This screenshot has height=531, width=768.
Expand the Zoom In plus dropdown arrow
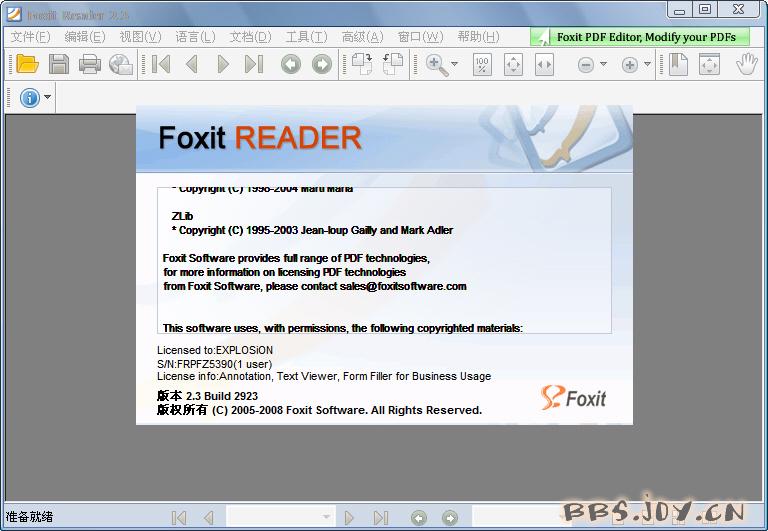click(648, 64)
